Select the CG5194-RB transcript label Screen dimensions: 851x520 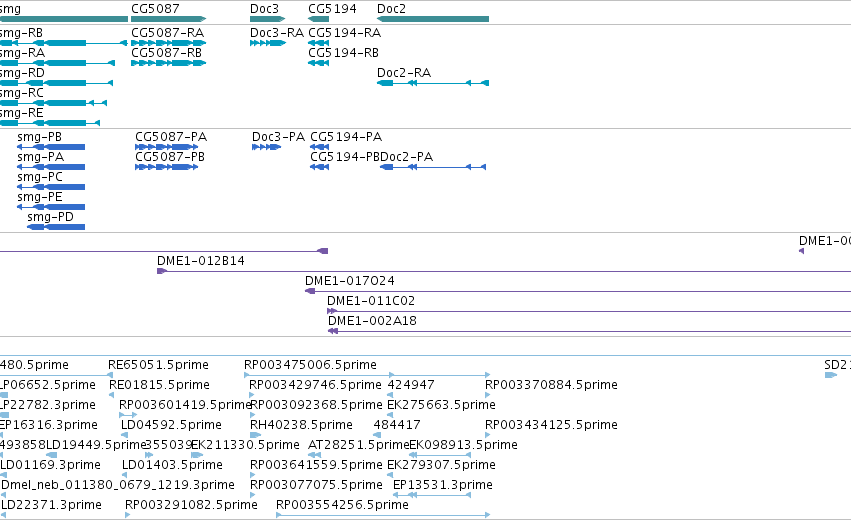tap(344, 53)
